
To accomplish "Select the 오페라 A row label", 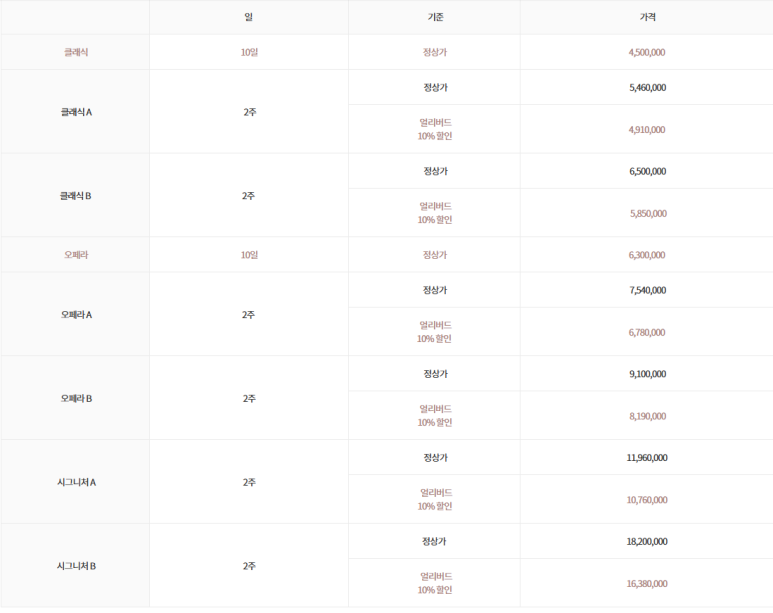I will tap(76, 315).
